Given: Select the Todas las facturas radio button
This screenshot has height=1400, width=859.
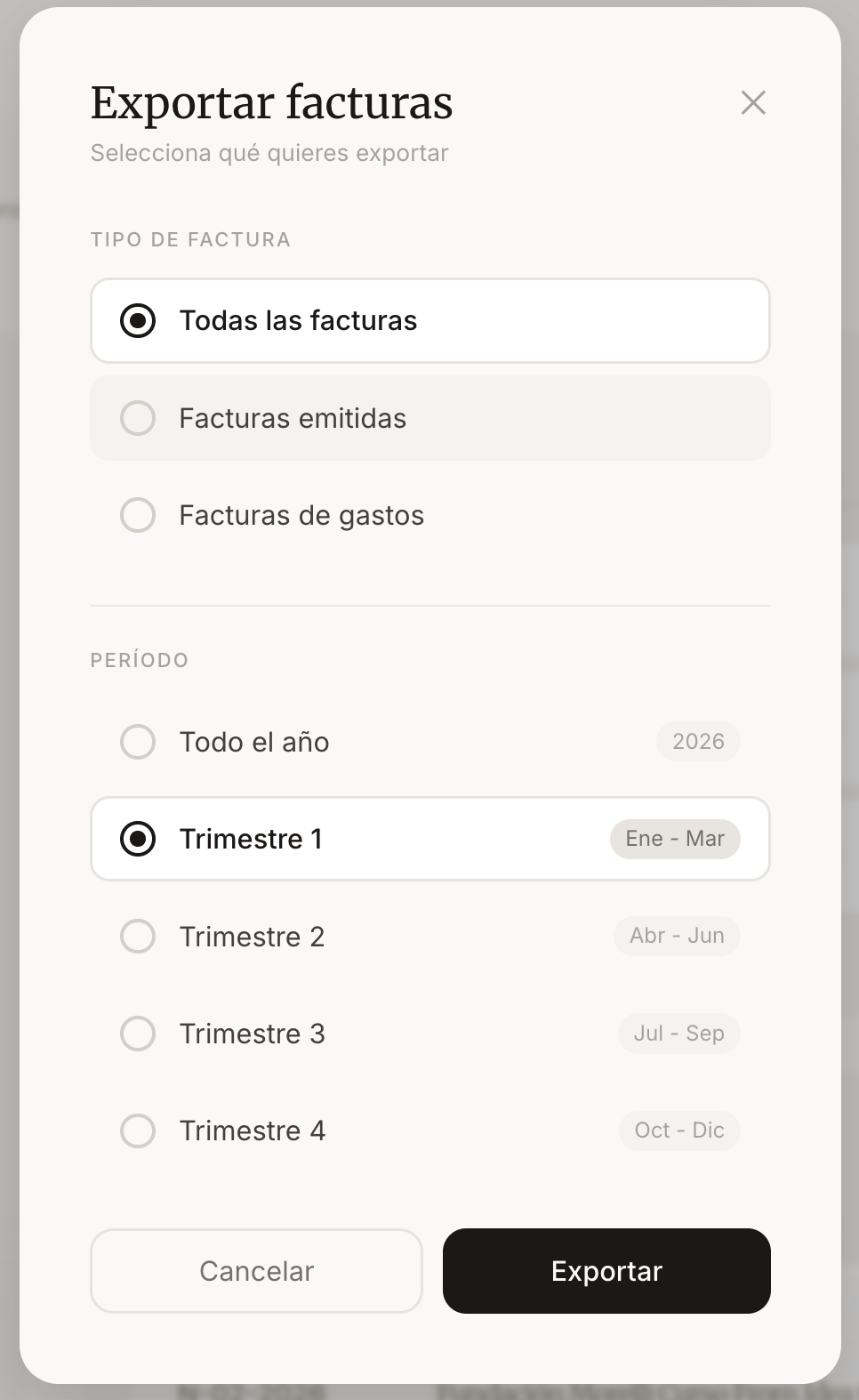Looking at the screenshot, I should point(138,321).
